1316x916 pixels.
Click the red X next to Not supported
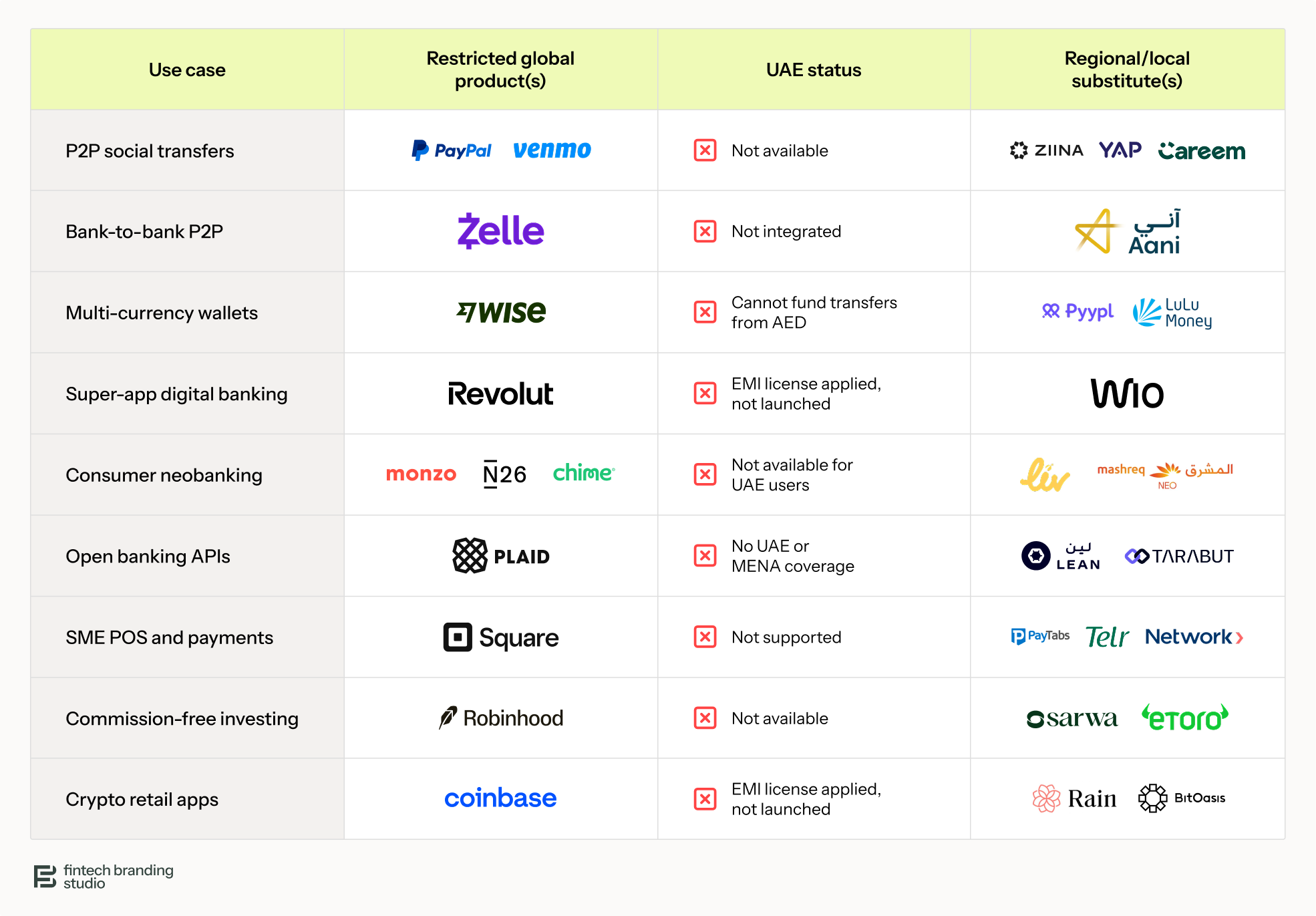(705, 637)
